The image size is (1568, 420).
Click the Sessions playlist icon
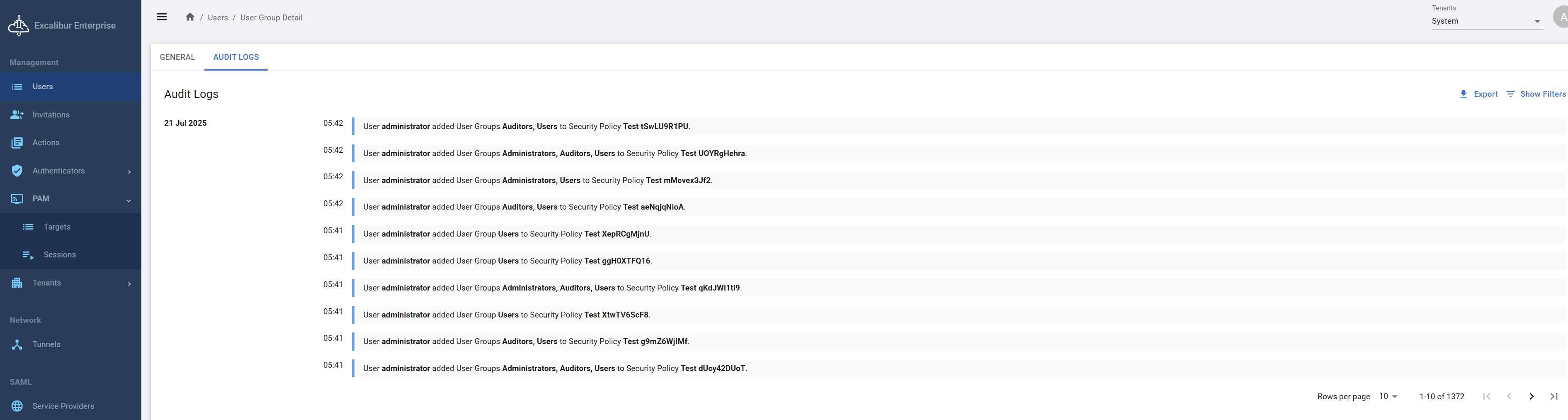pyautogui.click(x=28, y=255)
